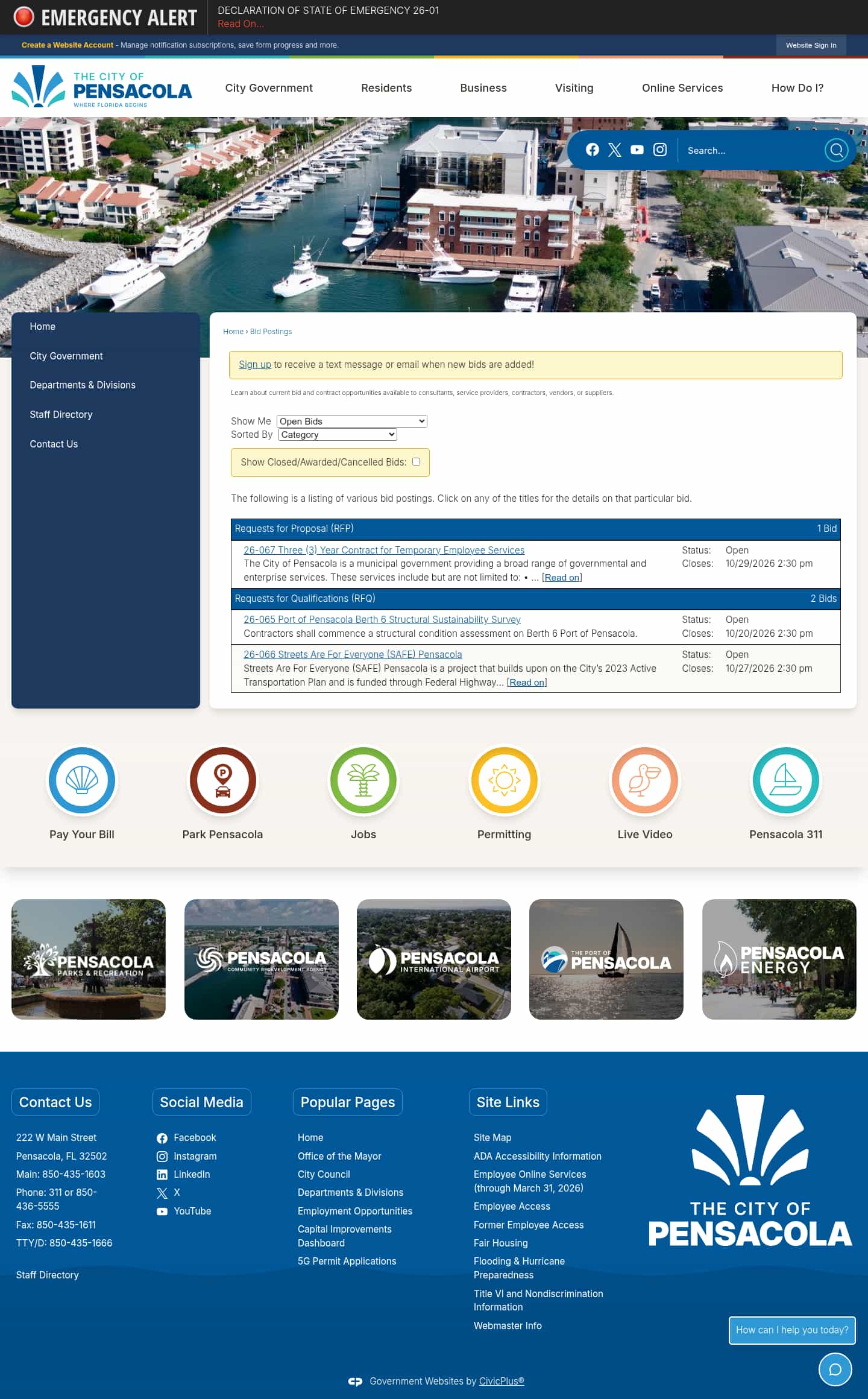This screenshot has width=868, height=1399.
Task: Open the Pensacola International Airport thumbnail
Action: coord(434,959)
